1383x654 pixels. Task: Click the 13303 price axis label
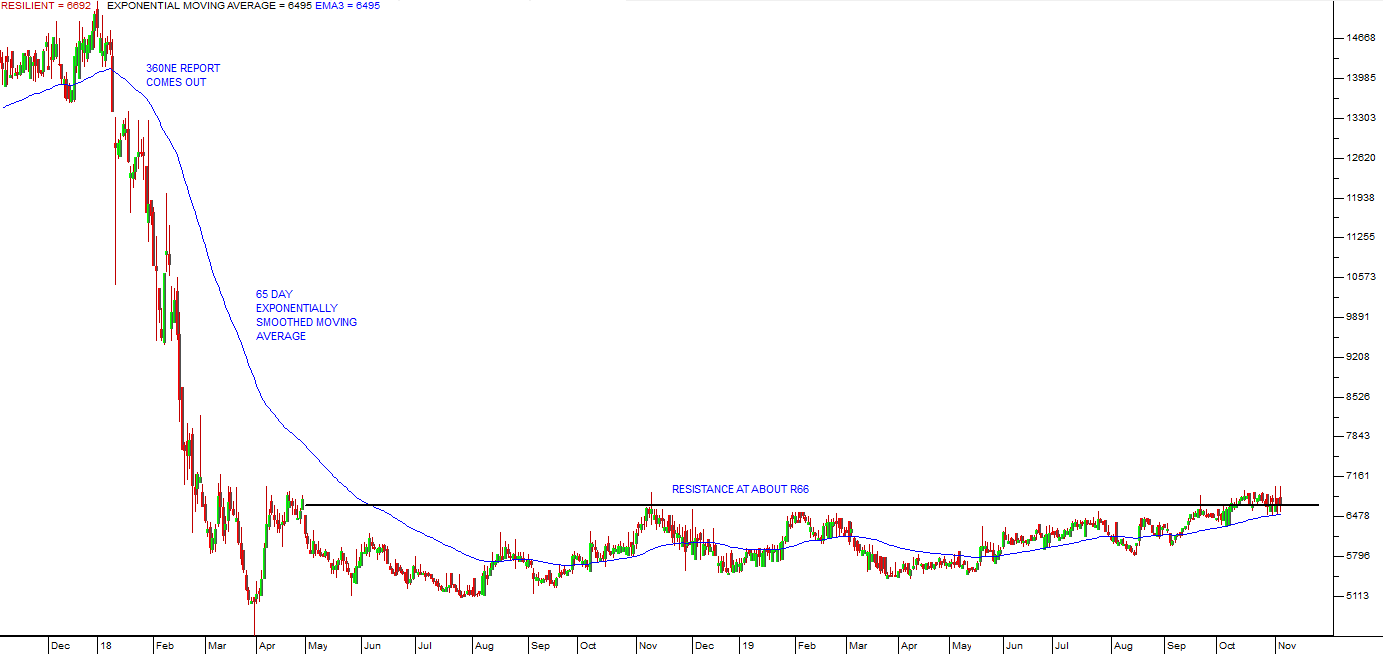point(1362,118)
